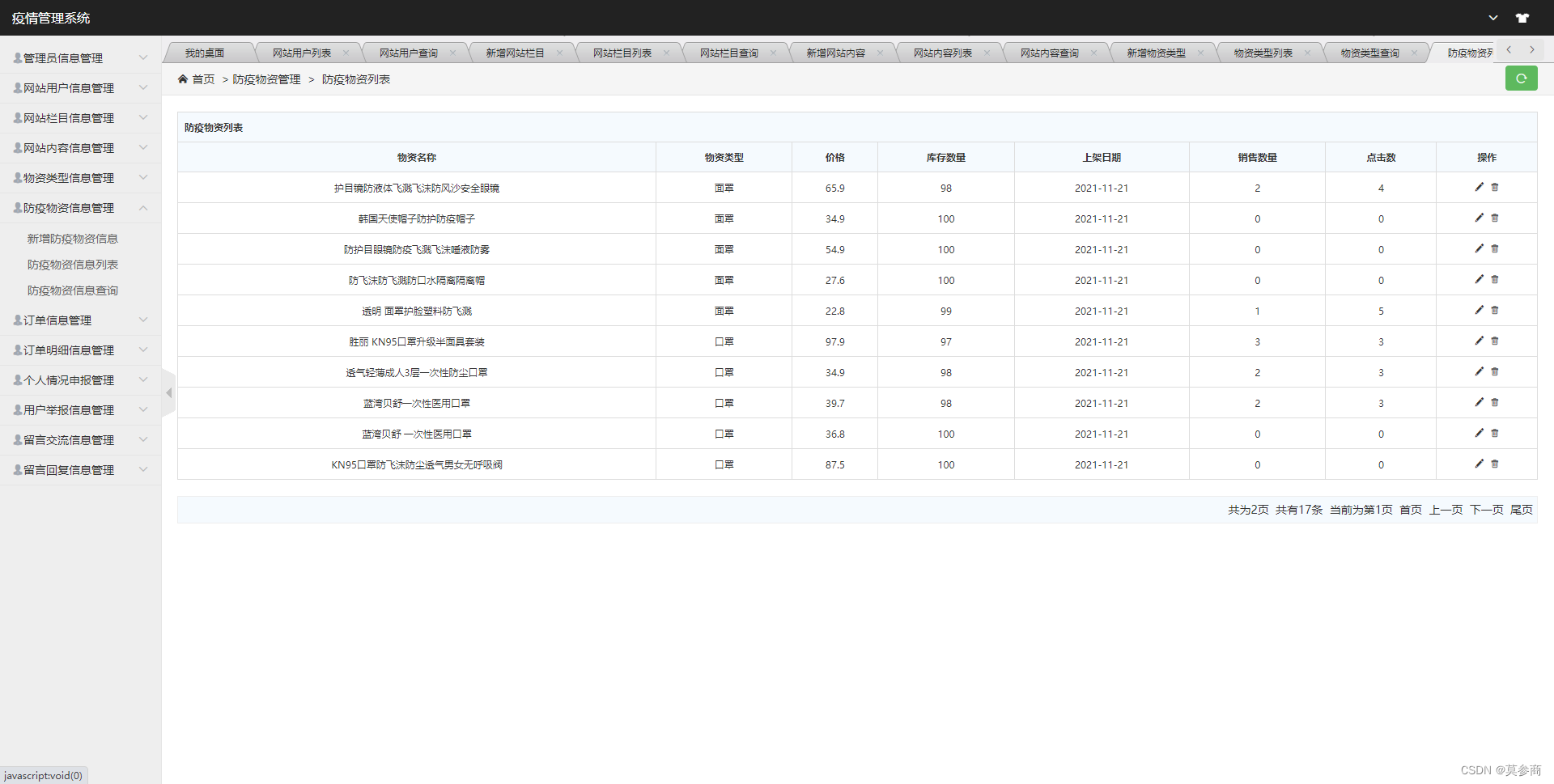
Task: Close the 网站栏目列表 tab
Action: [x=666, y=53]
